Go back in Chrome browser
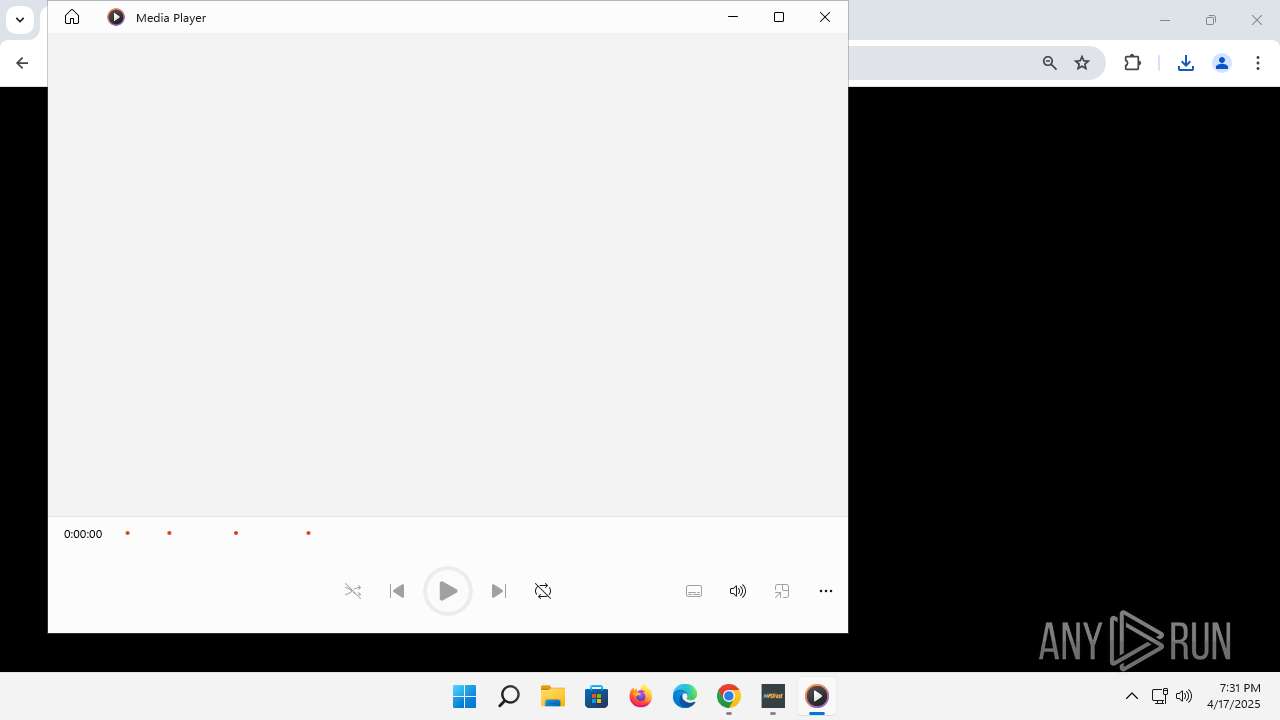1280x720 pixels. 22,63
